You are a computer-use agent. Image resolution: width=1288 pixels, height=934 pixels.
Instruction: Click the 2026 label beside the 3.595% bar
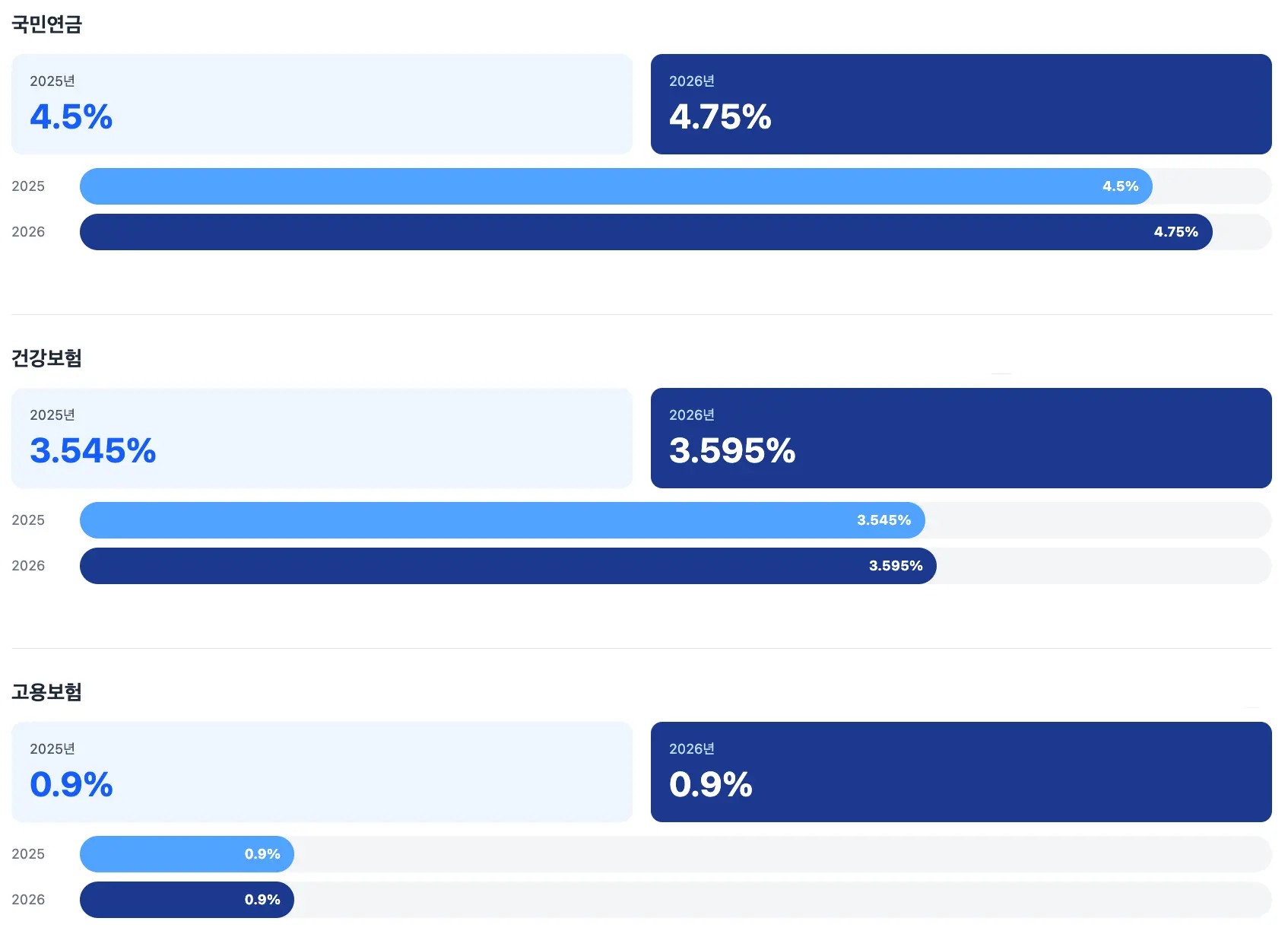coord(28,566)
